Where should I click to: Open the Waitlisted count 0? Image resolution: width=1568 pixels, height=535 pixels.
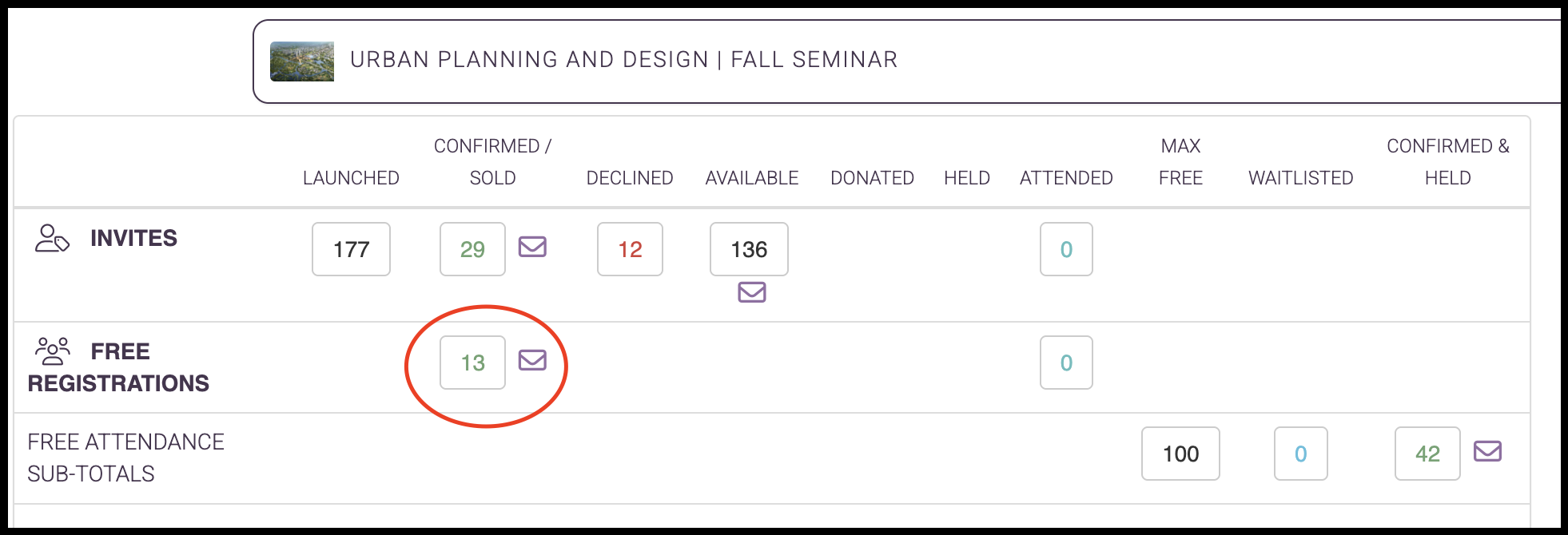[x=1300, y=454]
